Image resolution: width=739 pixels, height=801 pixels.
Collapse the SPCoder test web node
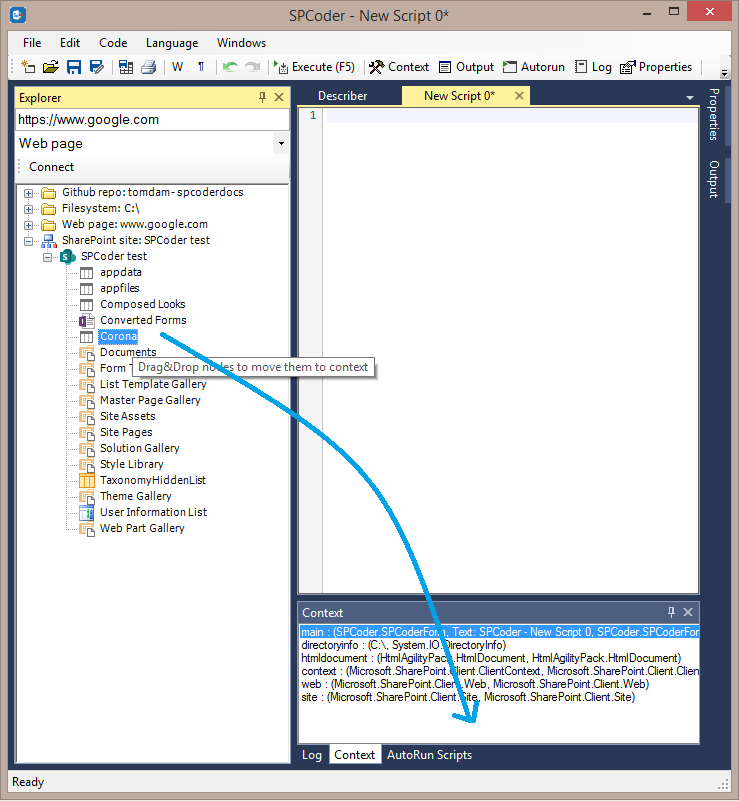point(47,257)
